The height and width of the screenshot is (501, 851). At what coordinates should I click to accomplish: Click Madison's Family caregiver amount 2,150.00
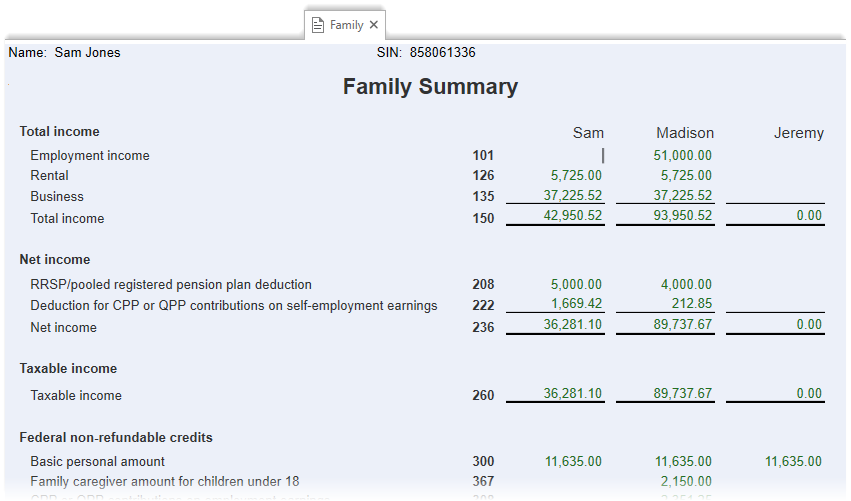(687, 482)
